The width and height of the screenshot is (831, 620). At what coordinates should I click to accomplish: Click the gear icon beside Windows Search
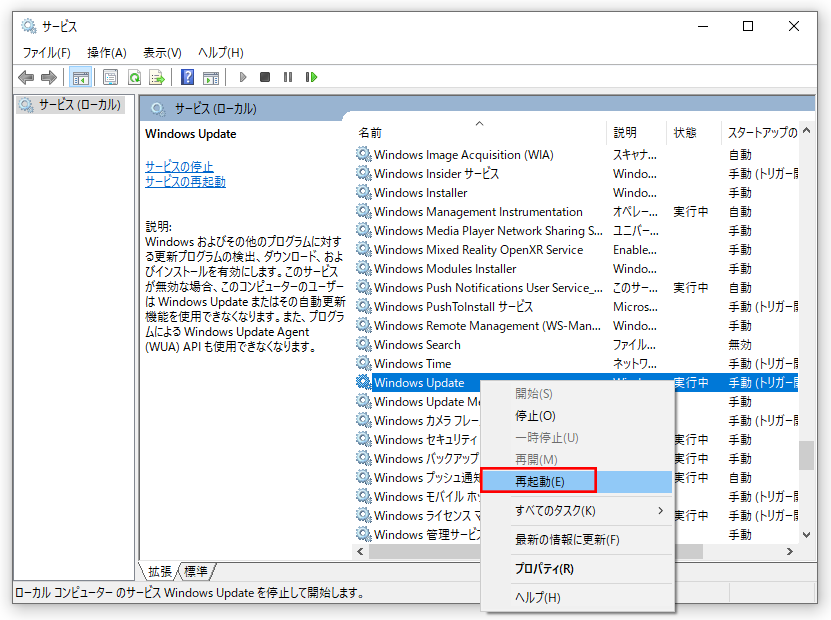click(x=364, y=344)
